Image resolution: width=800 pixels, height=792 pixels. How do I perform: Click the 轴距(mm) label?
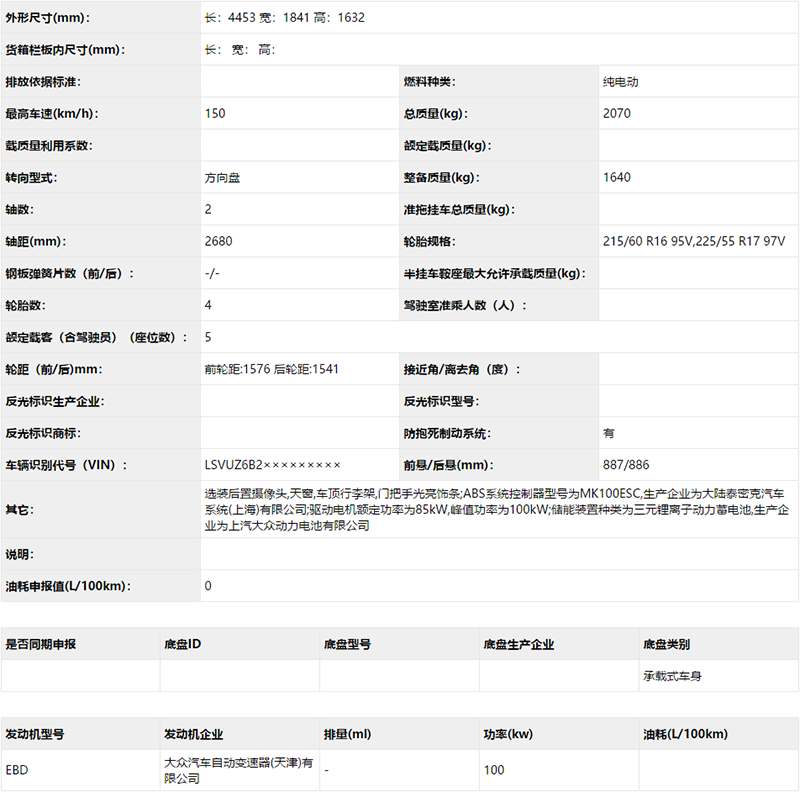click(x=36, y=241)
